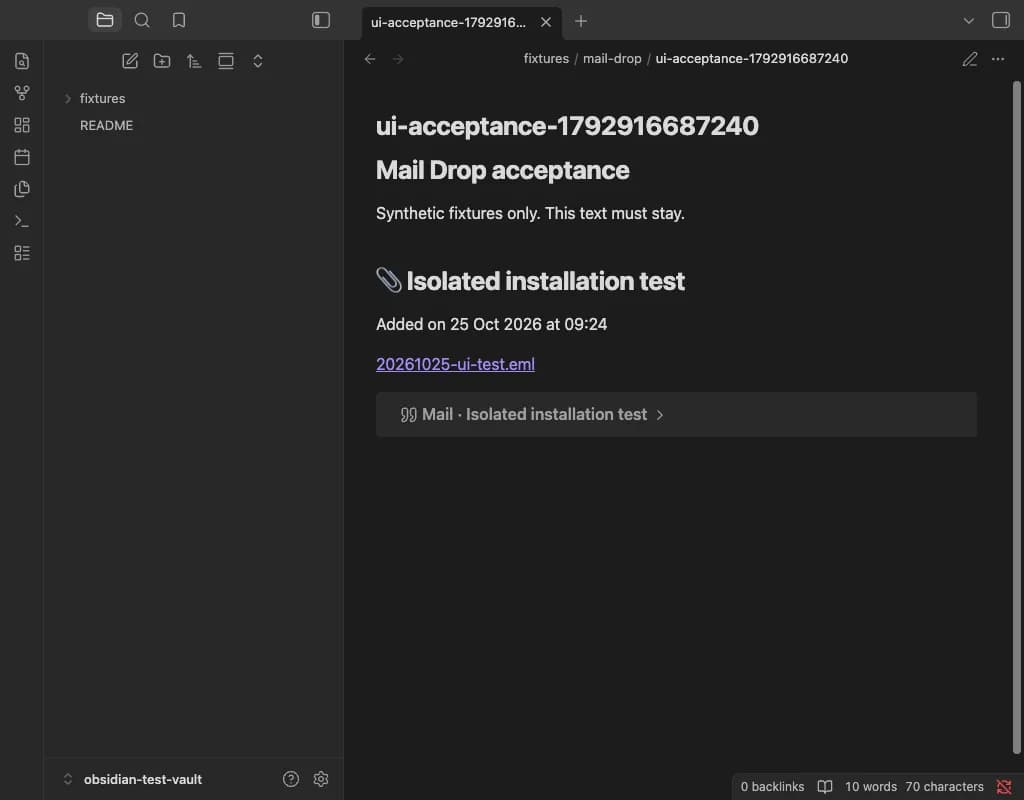Screen dimensions: 1024x800
Task: Open the search tab icon
Action: coord(142,20)
